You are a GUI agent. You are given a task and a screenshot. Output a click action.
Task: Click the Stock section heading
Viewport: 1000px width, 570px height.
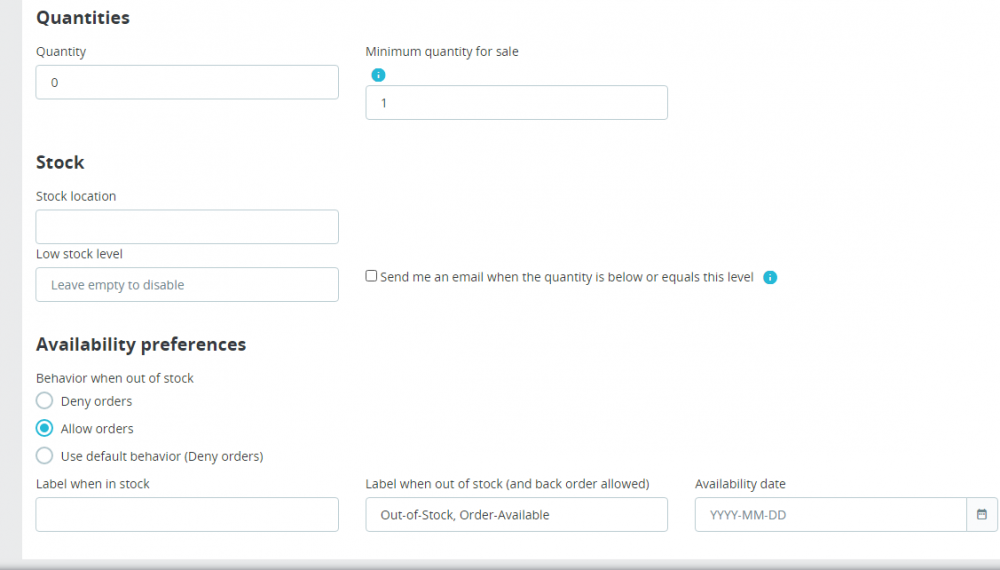(60, 162)
